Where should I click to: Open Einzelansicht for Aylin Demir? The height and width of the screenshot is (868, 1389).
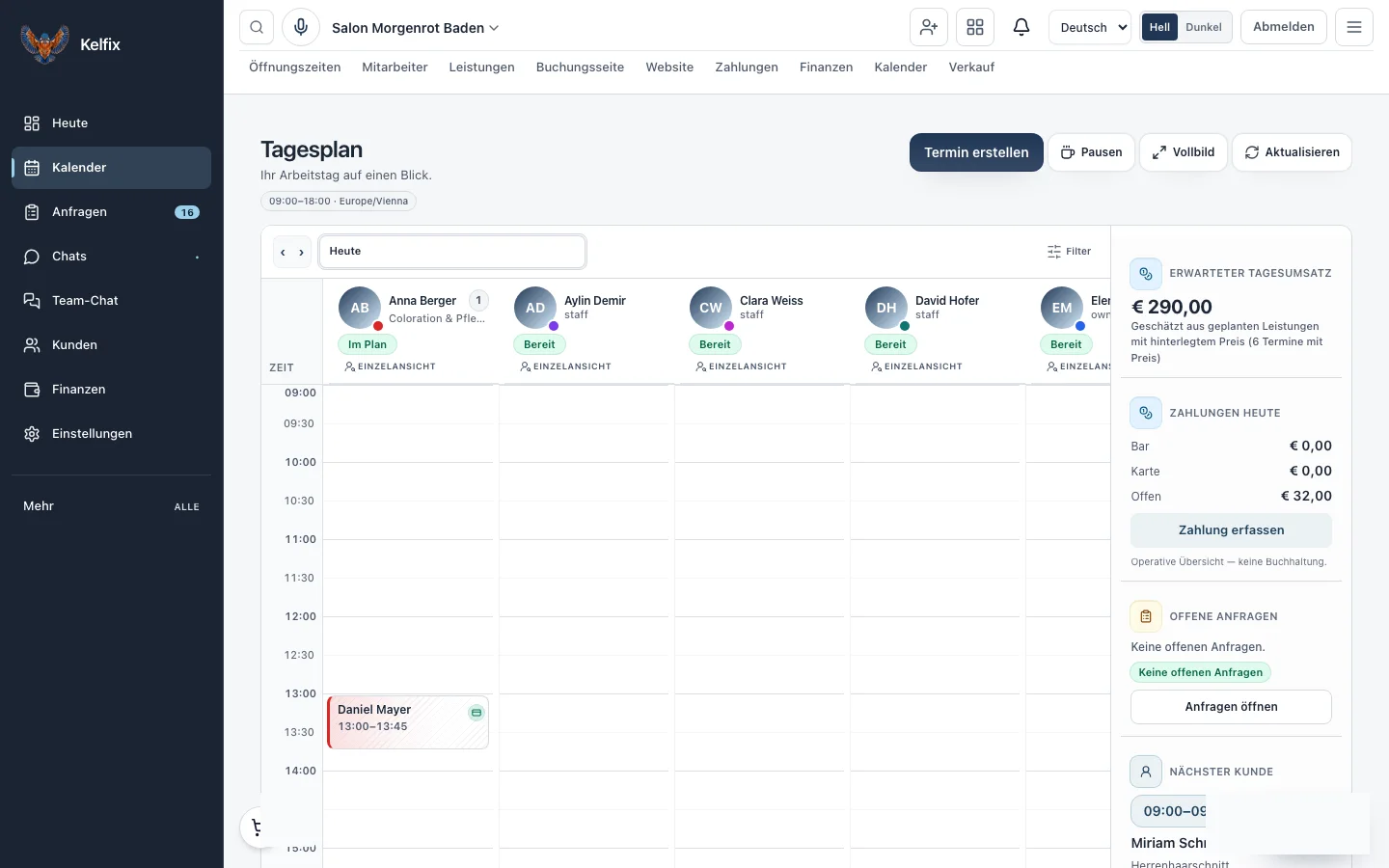point(565,366)
